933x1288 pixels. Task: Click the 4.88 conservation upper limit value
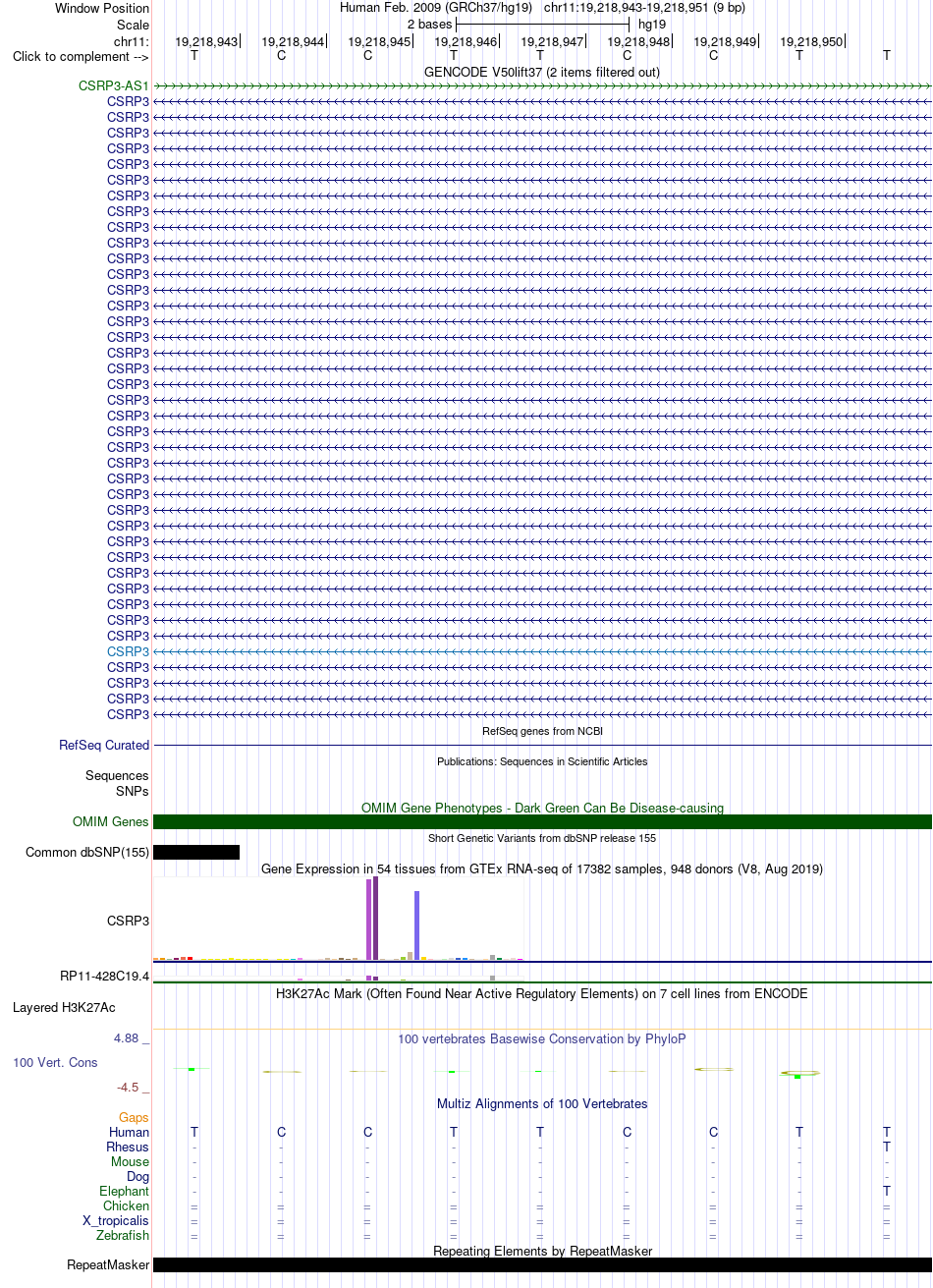pos(133,1038)
